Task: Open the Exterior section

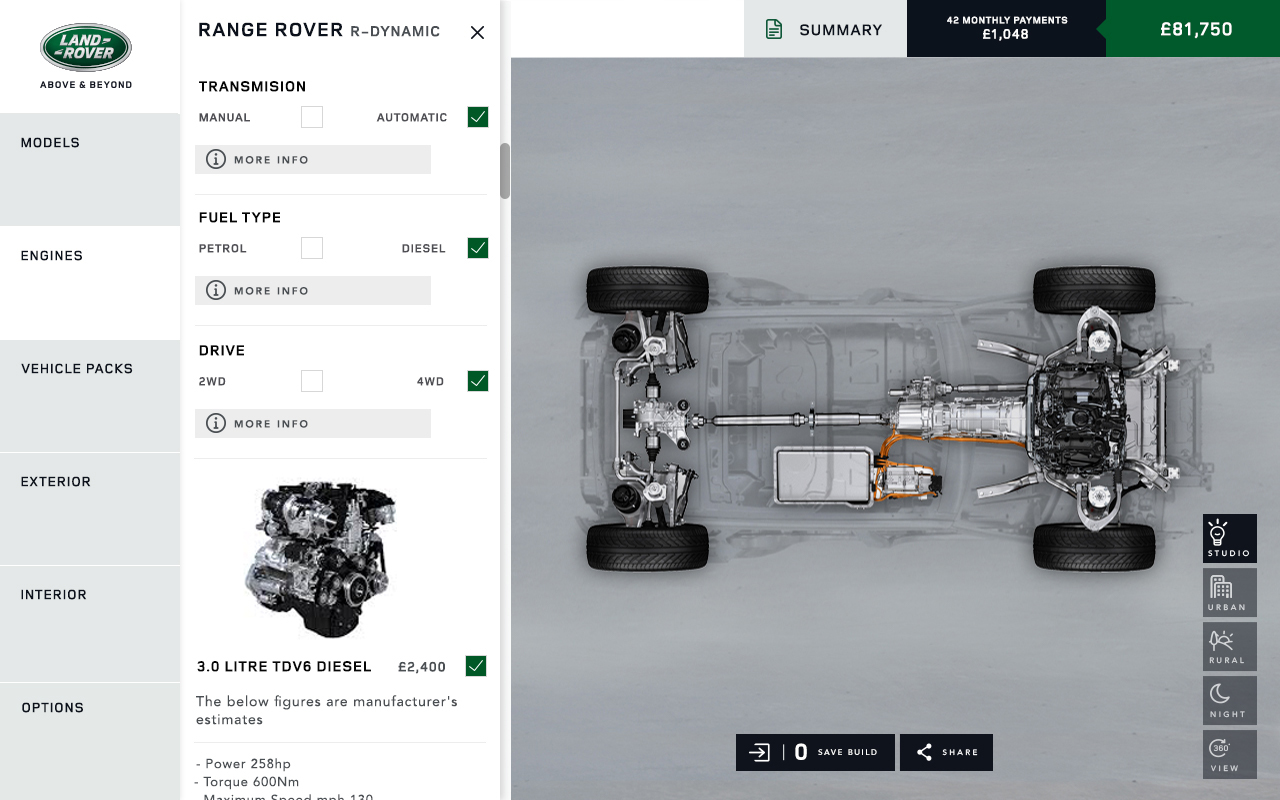Action: [x=90, y=509]
